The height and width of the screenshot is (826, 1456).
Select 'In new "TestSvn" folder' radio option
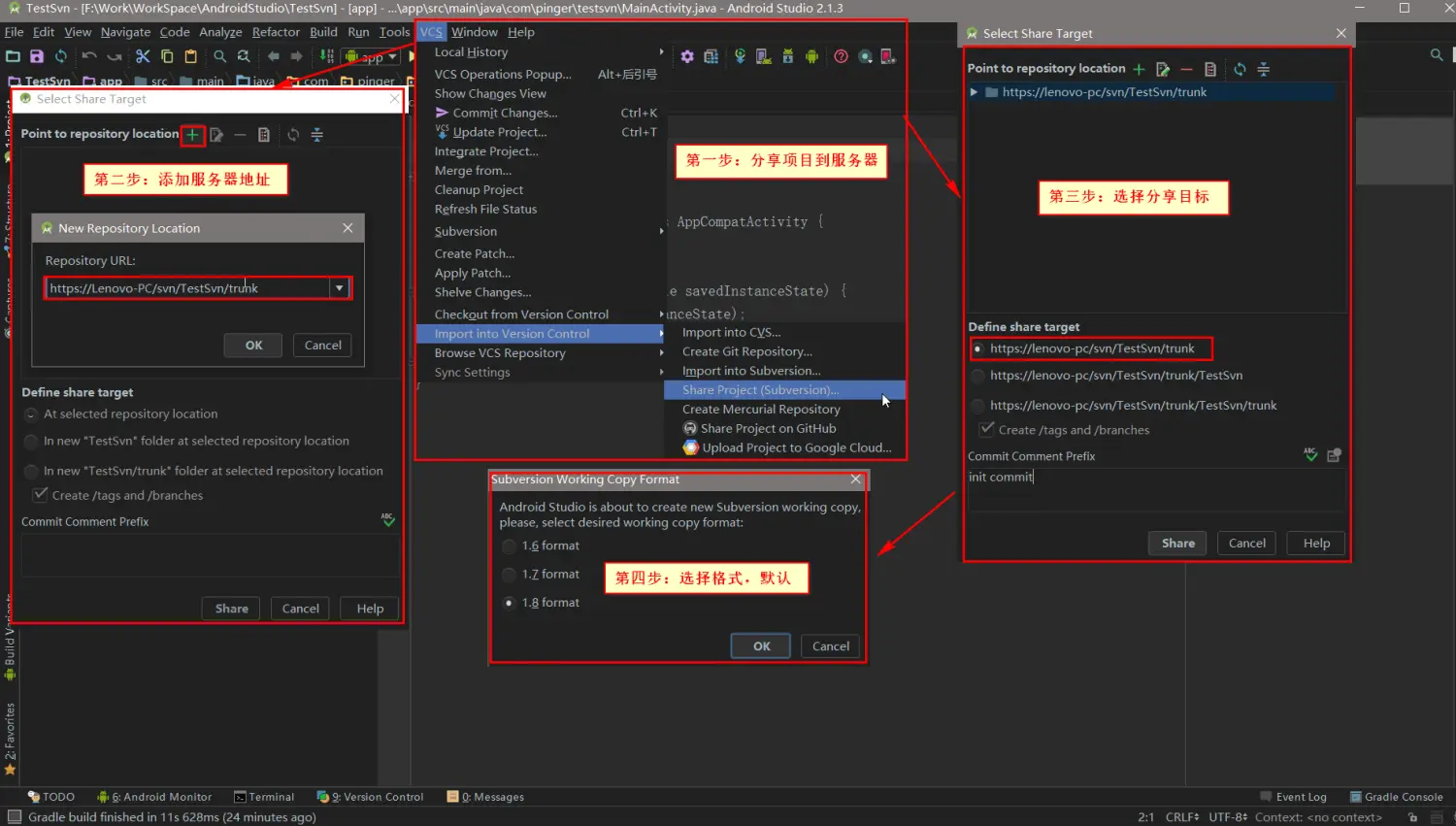(31, 442)
